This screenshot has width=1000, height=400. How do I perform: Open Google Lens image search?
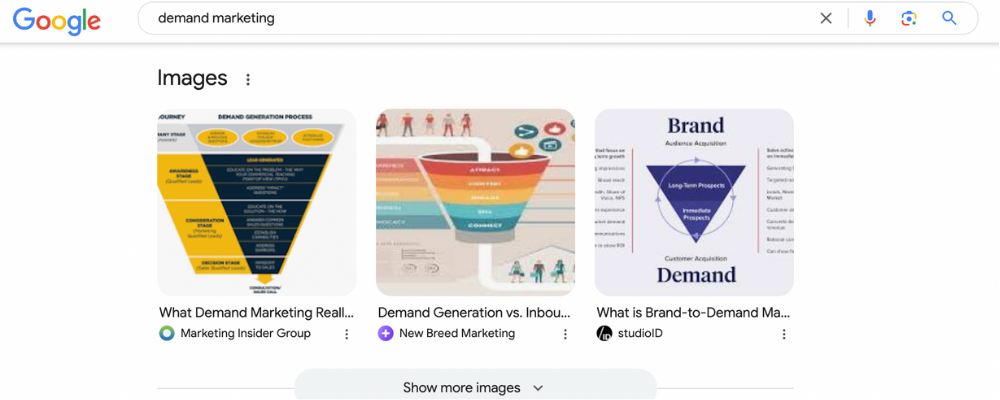tap(909, 18)
